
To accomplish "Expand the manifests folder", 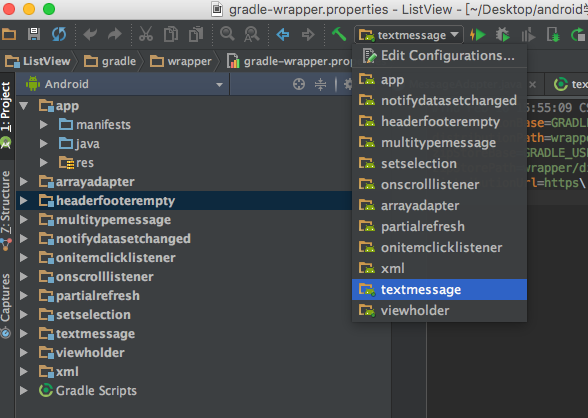I will 44,124.
